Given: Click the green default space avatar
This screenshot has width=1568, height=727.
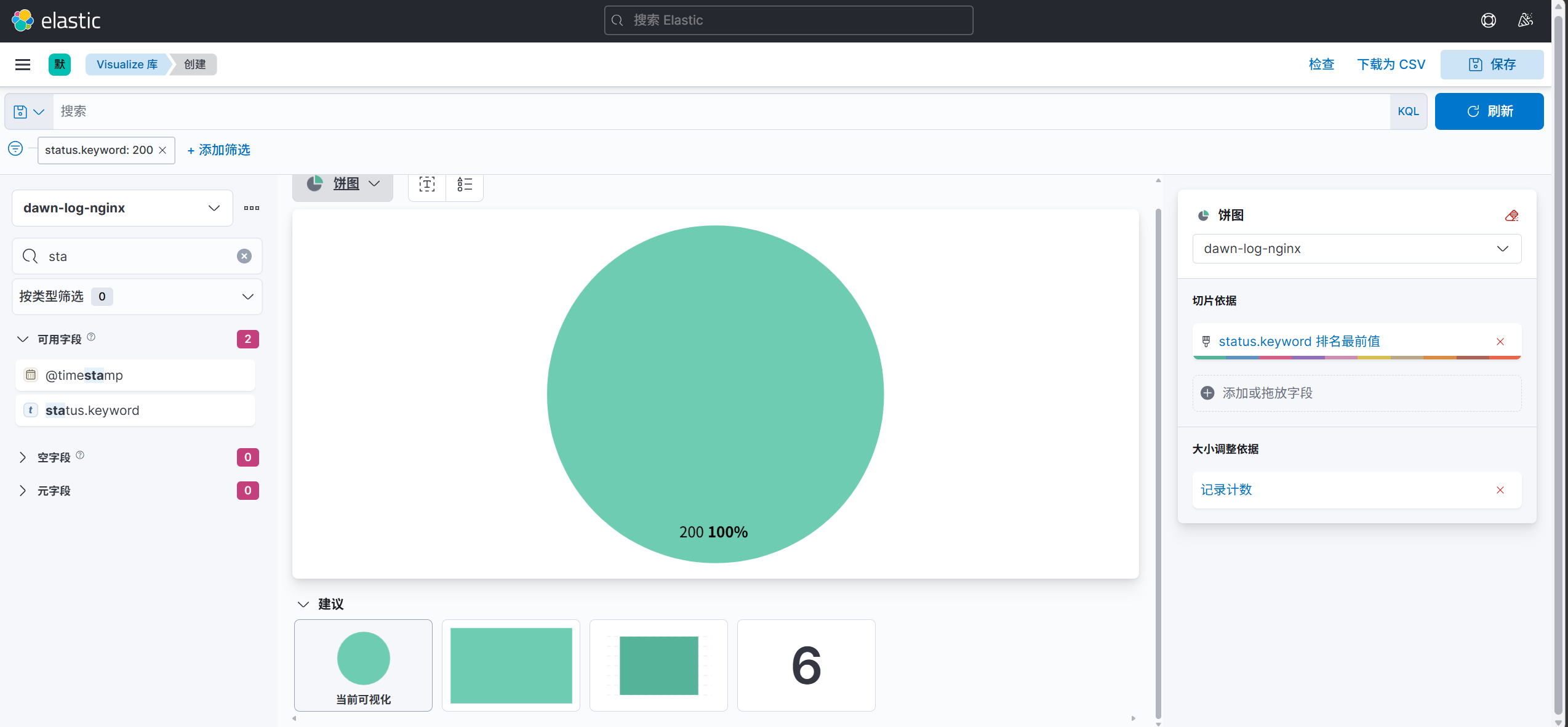Looking at the screenshot, I should [x=60, y=65].
